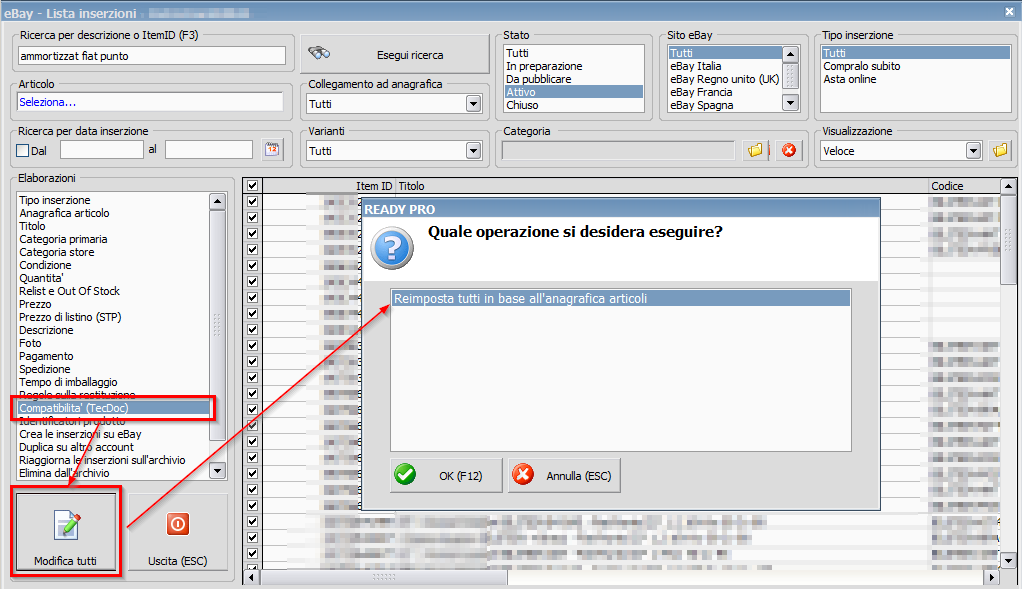Select Titolo in Elaborazioni list
The width and height of the screenshot is (1022, 589).
pos(113,226)
